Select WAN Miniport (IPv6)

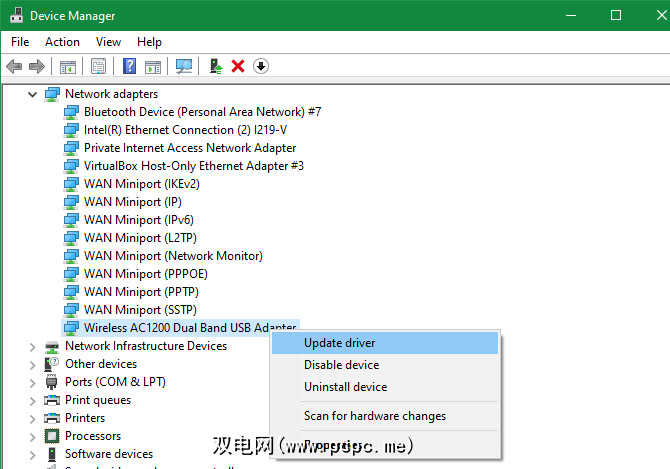pyautogui.click(x=138, y=220)
